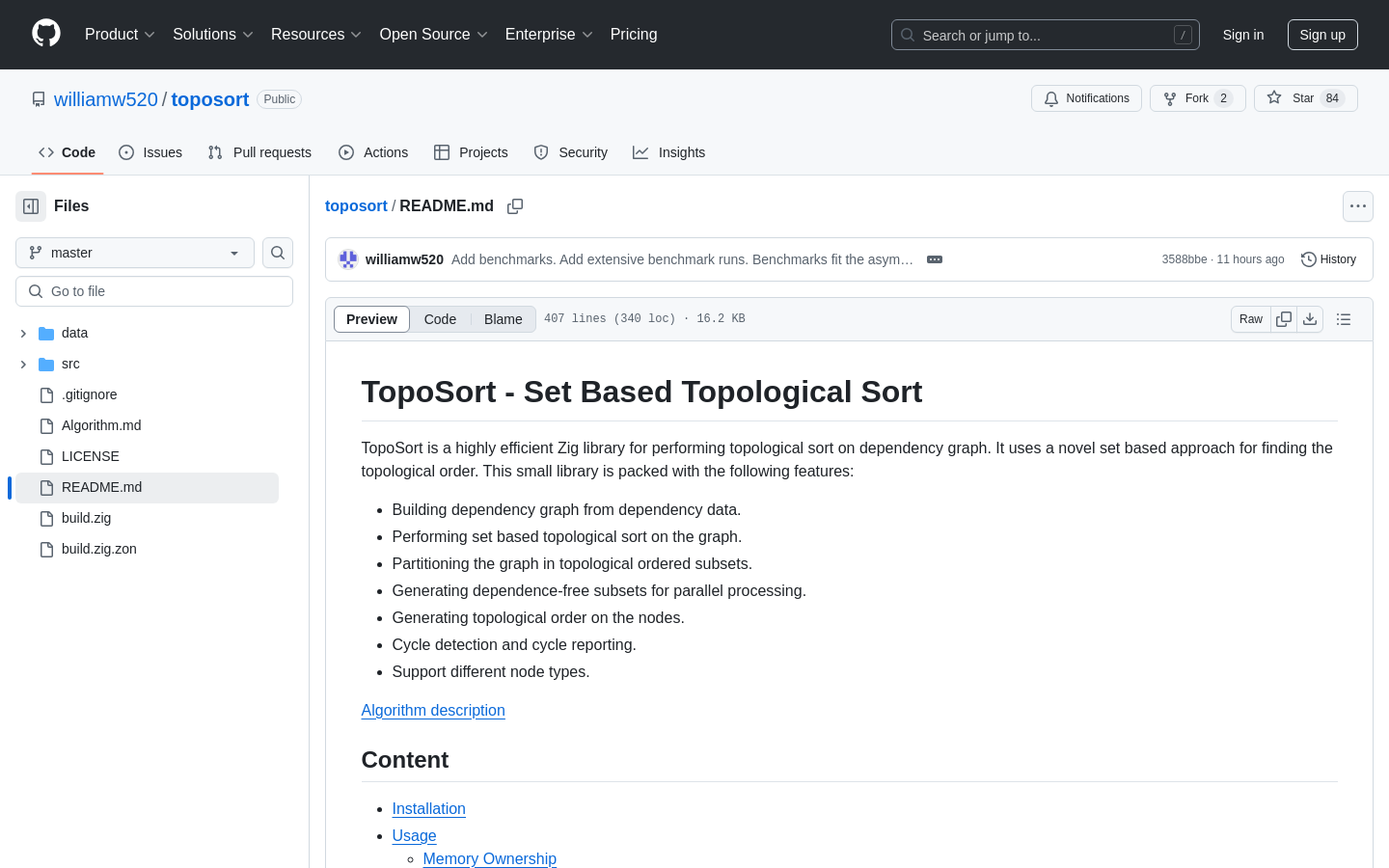Jump to the Installation section
Screen dimensions: 1389x868
[429, 808]
